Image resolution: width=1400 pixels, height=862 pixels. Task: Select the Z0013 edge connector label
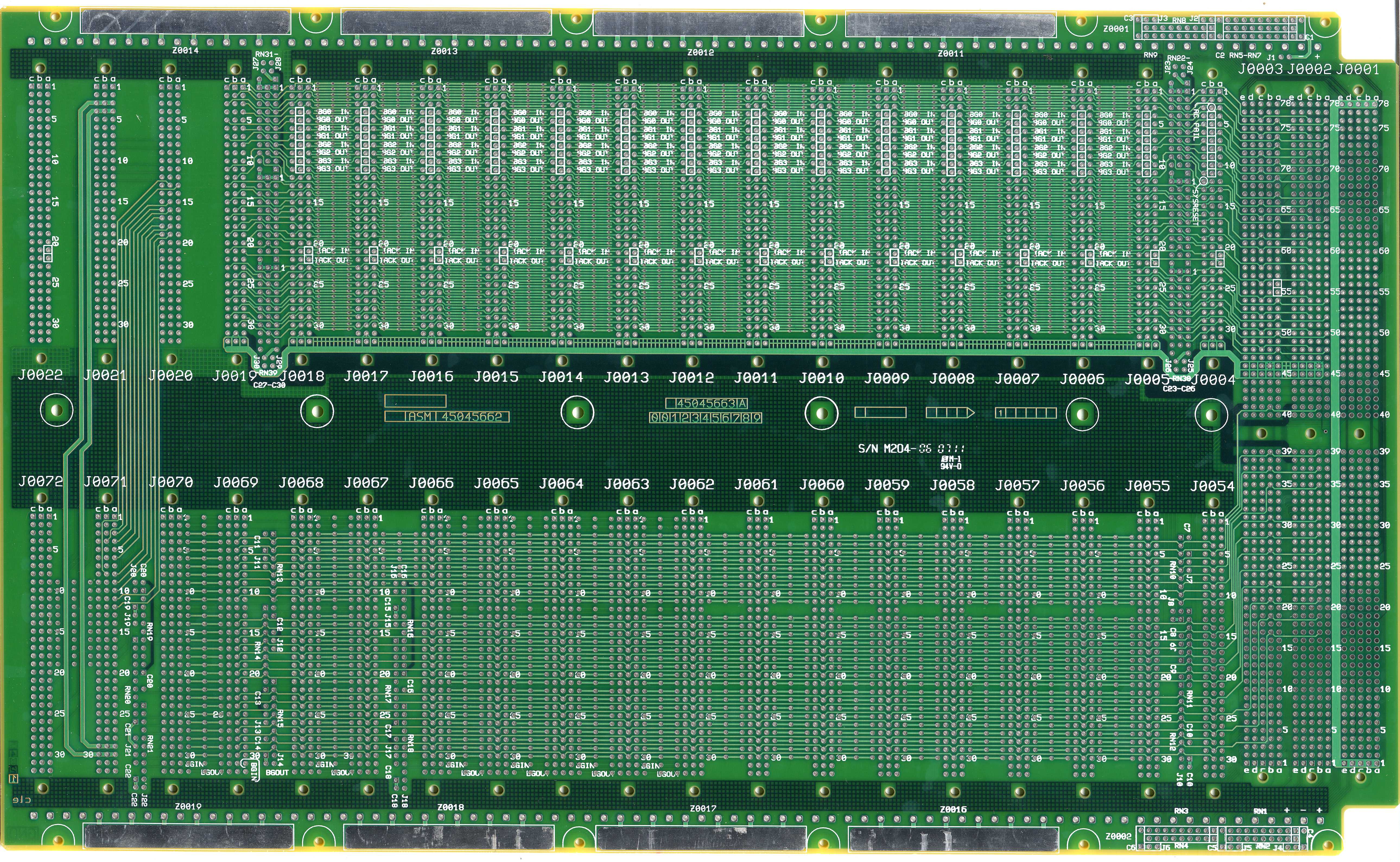[444, 51]
